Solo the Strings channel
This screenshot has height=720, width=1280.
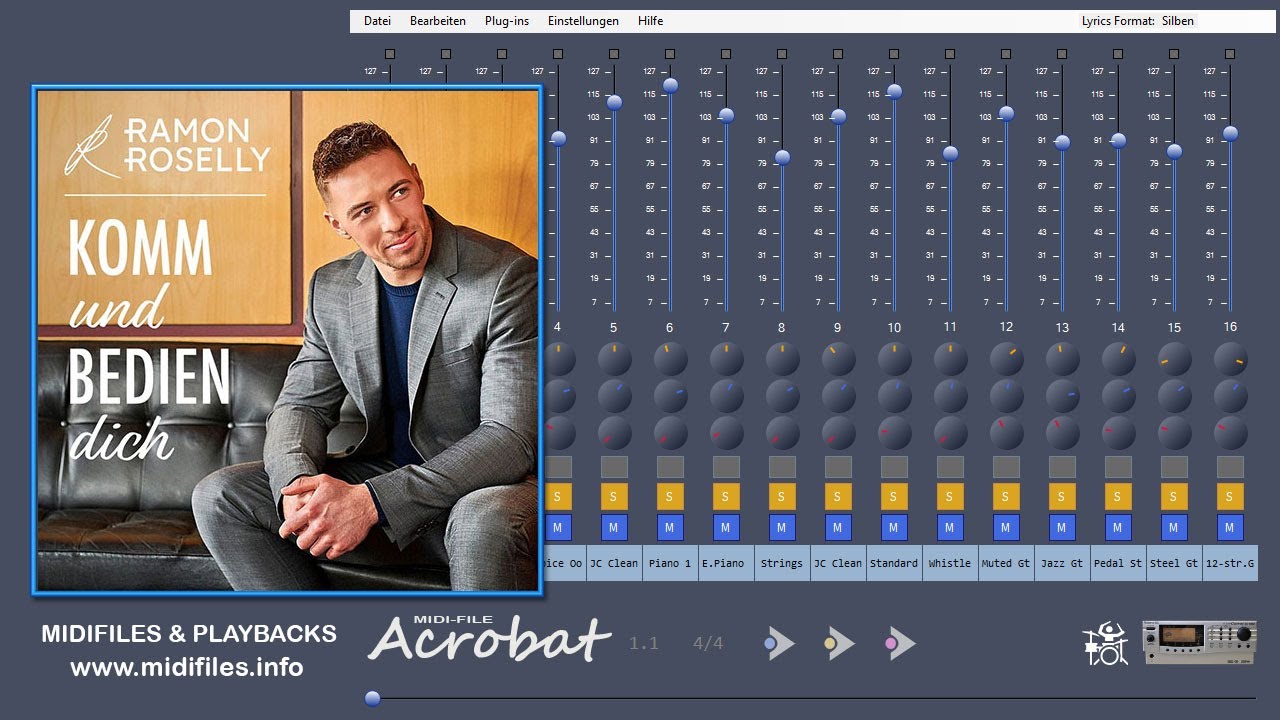coord(782,496)
